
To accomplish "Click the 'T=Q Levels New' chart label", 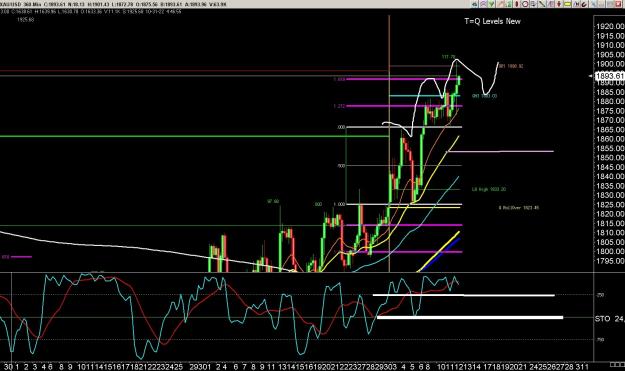I will point(492,21).
